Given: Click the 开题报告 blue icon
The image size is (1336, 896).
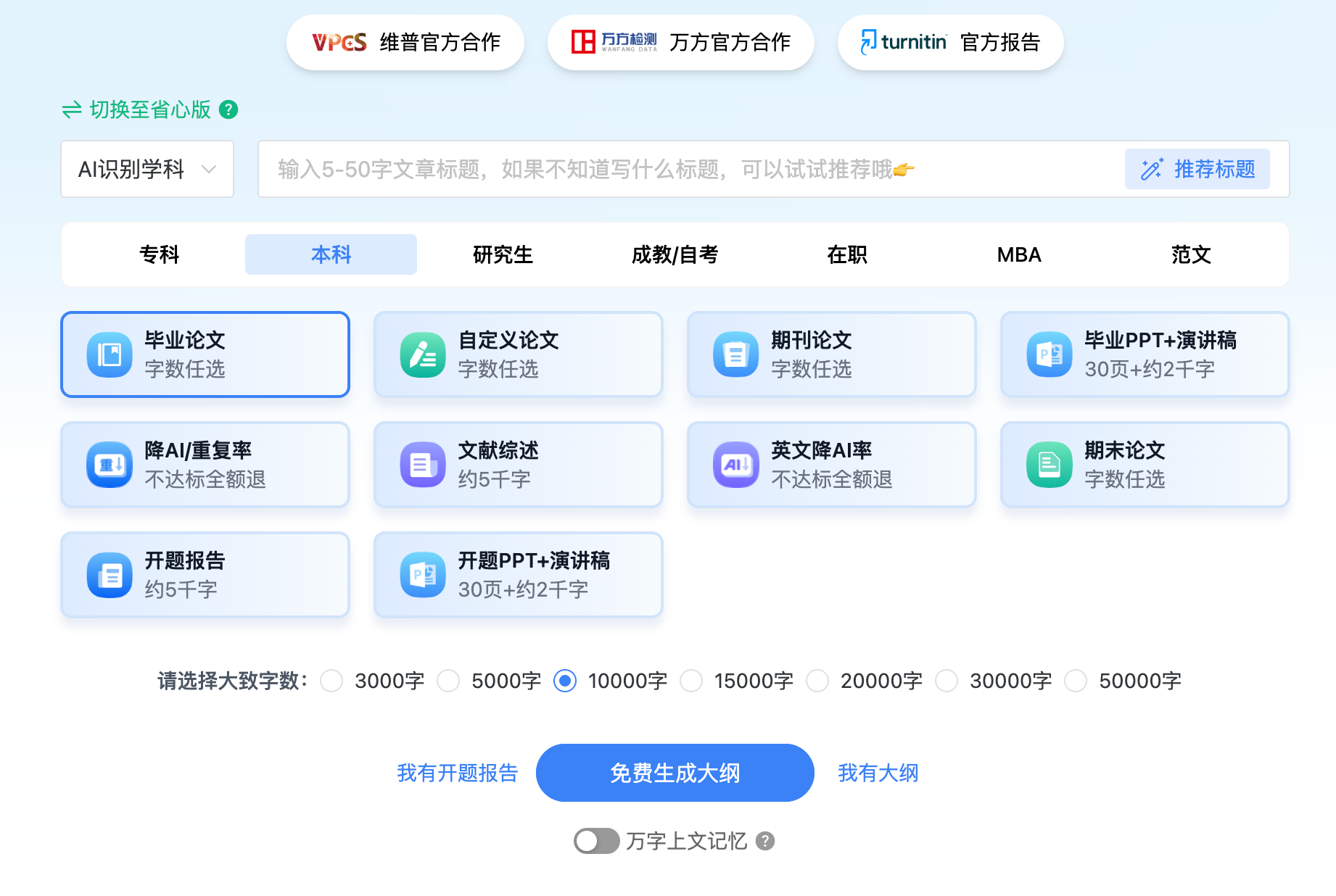Looking at the screenshot, I should [110, 575].
